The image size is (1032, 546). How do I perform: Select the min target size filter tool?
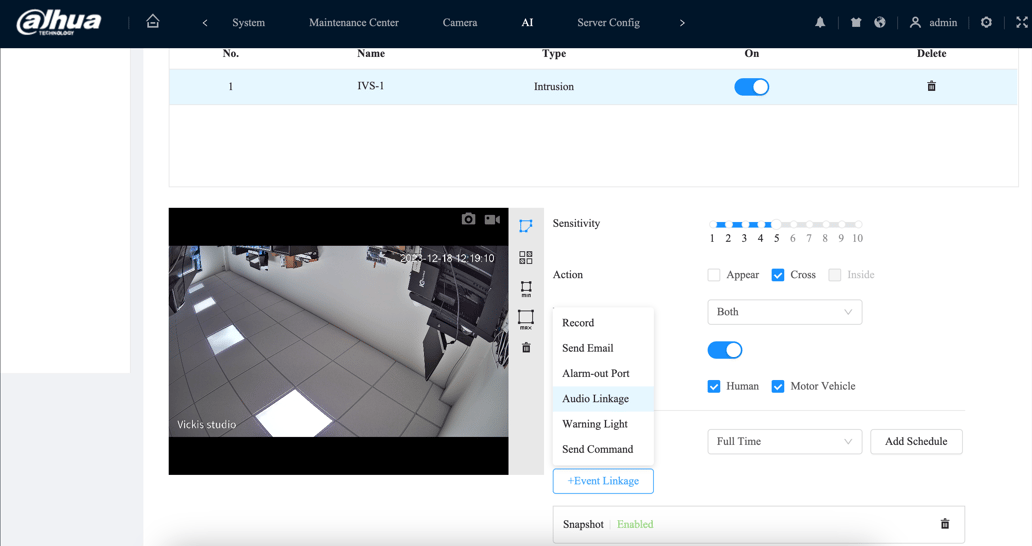(526, 289)
